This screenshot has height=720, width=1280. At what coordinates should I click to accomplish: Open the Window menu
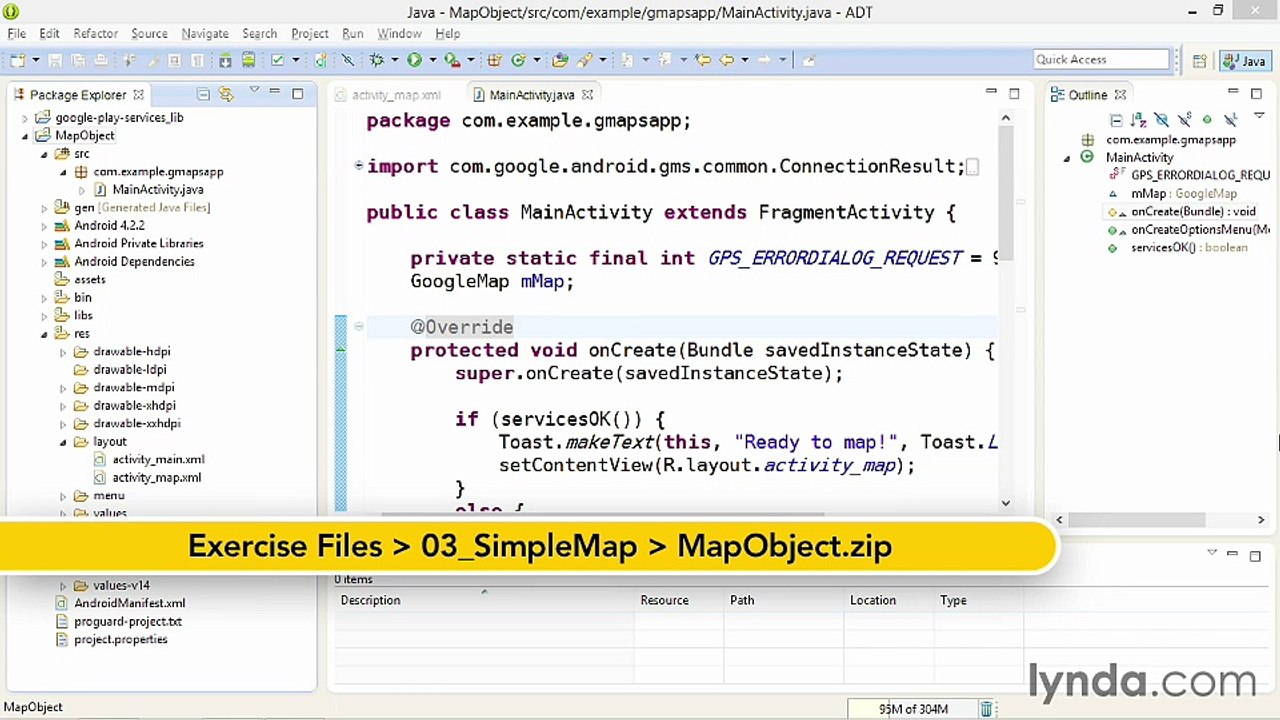tap(399, 33)
